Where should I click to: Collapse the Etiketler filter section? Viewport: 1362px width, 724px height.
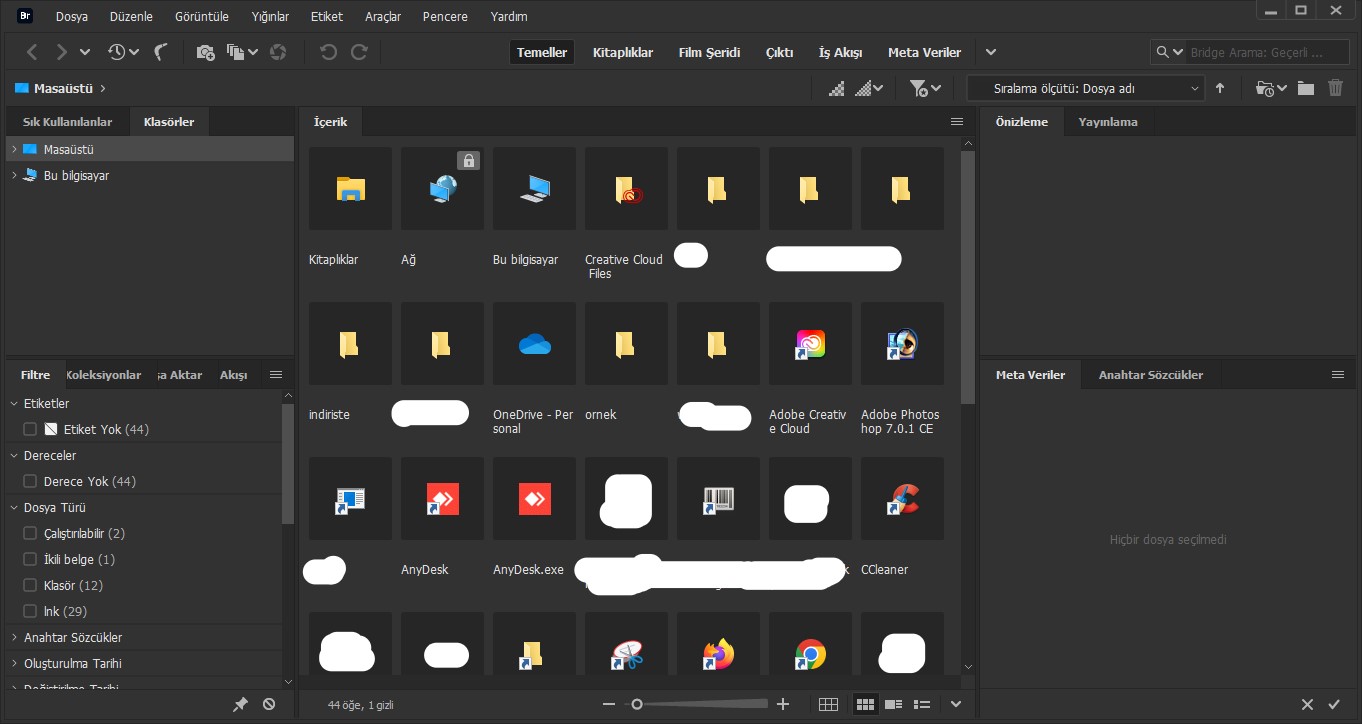coord(14,403)
